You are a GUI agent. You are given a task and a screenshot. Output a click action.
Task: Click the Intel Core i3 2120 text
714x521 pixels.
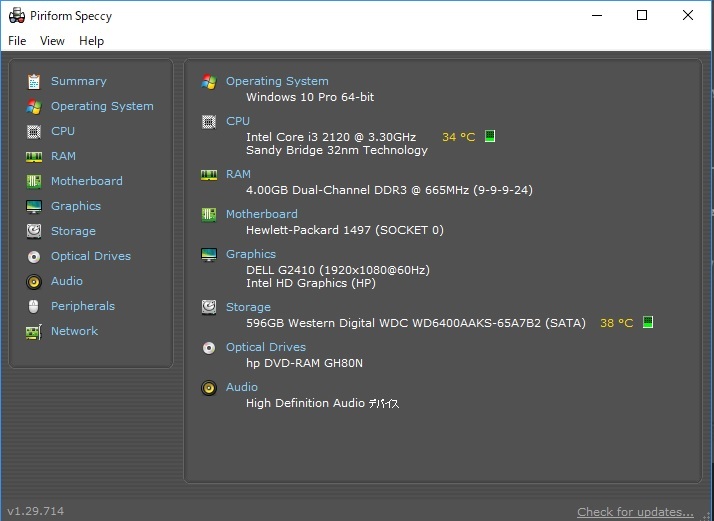(x=331, y=137)
